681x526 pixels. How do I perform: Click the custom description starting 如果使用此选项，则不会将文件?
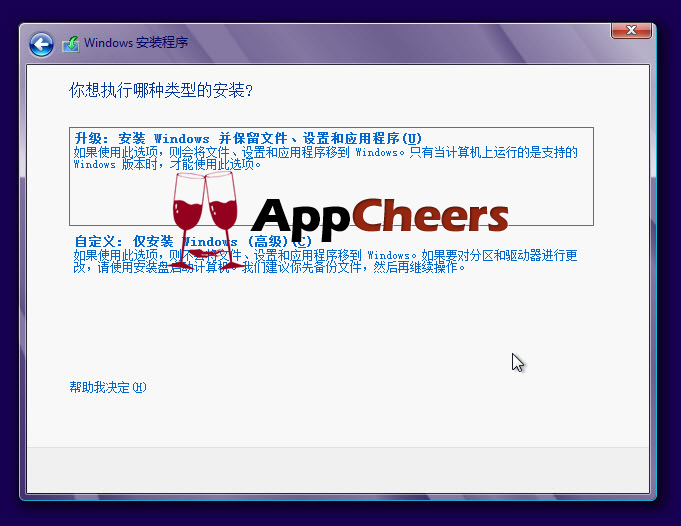click(x=325, y=261)
